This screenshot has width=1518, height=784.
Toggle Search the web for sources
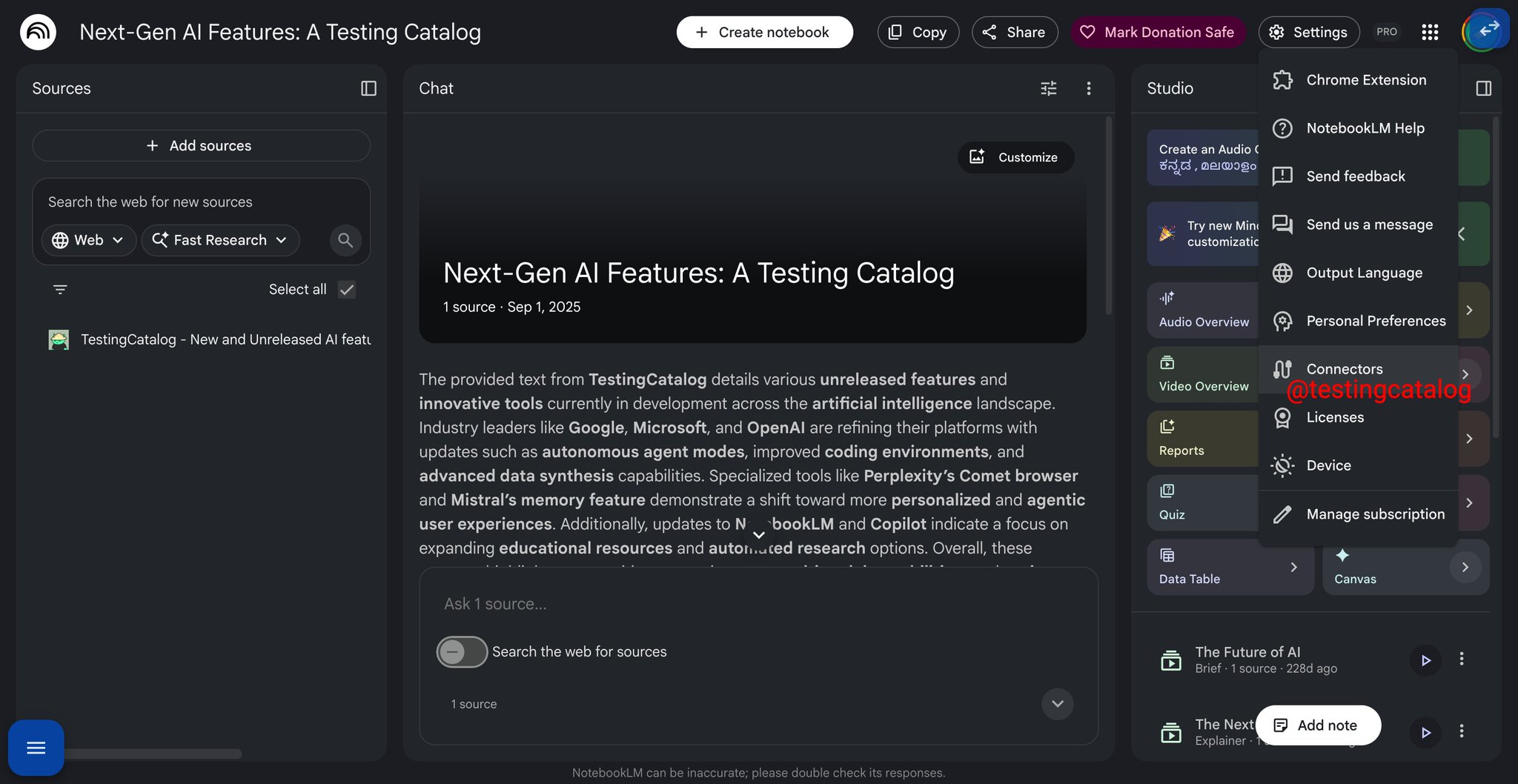462,652
